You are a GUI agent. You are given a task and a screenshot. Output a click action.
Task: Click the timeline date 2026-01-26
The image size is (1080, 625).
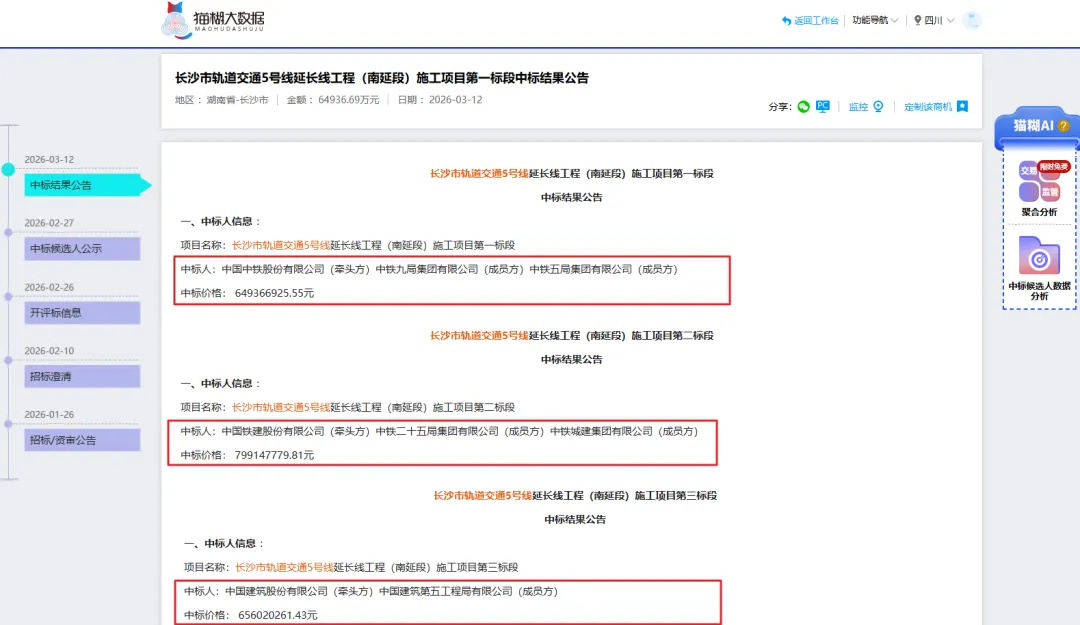coord(49,414)
